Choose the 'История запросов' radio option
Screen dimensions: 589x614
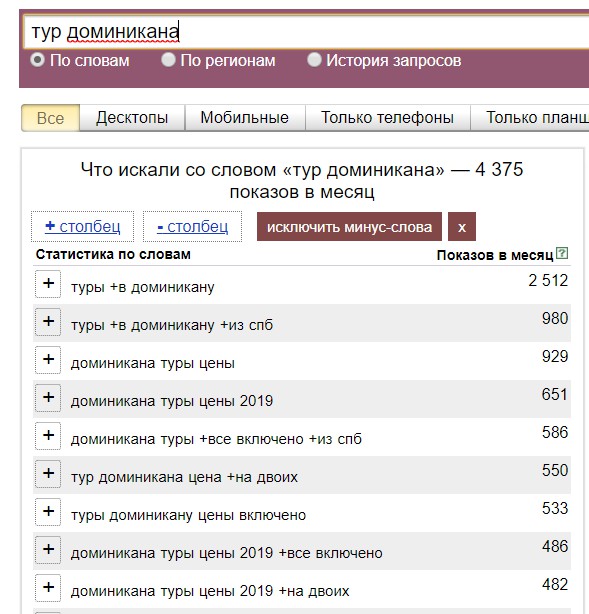(x=314, y=60)
